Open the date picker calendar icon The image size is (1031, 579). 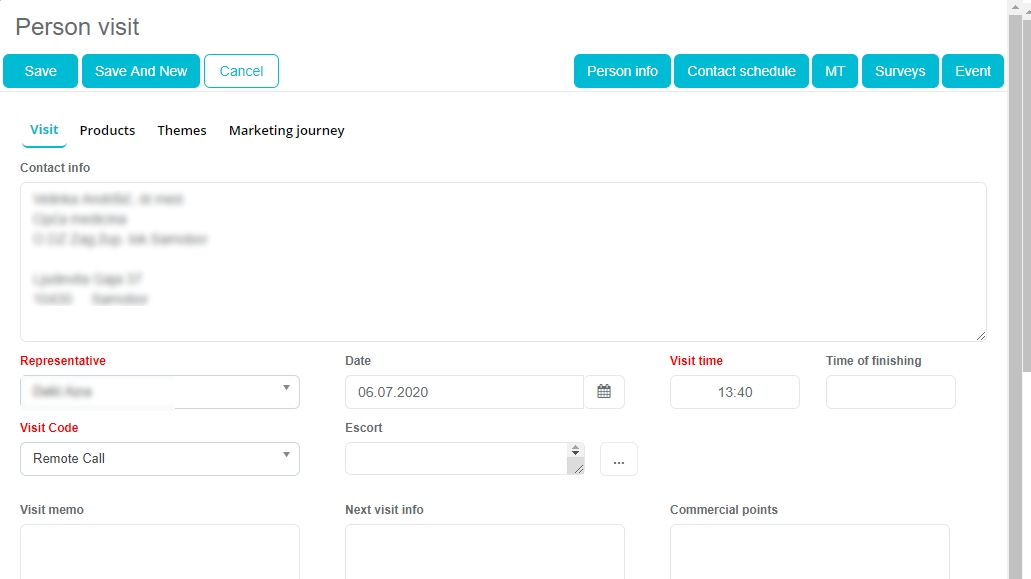click(x=604, y=392)
